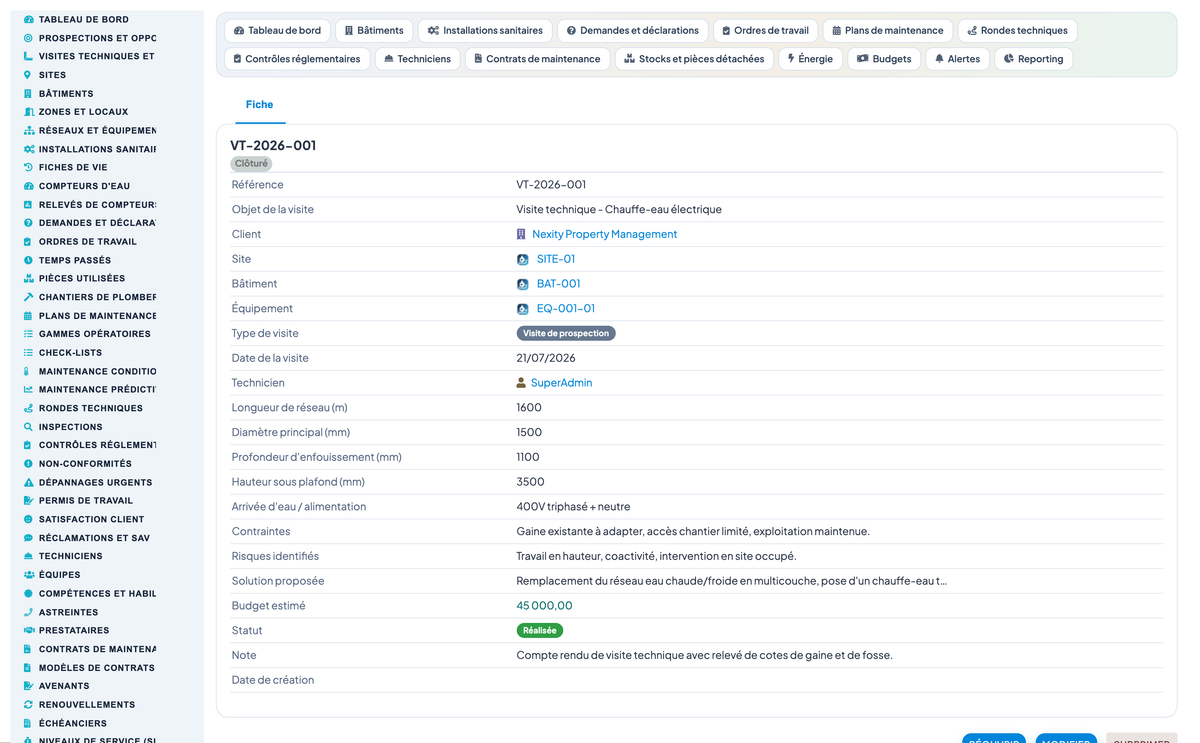The height and width of the screenshot is (743, 1200).
Task: Open the EQ-001-01 equipment link
Action: point(566,309)
